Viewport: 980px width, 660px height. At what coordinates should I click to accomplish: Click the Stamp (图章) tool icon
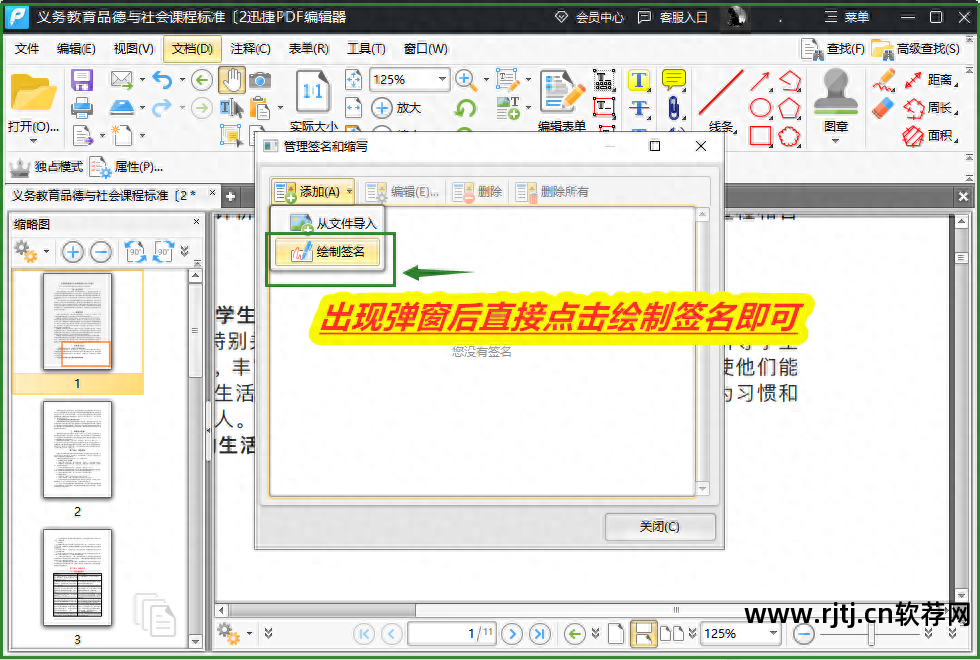pos(836,95)
